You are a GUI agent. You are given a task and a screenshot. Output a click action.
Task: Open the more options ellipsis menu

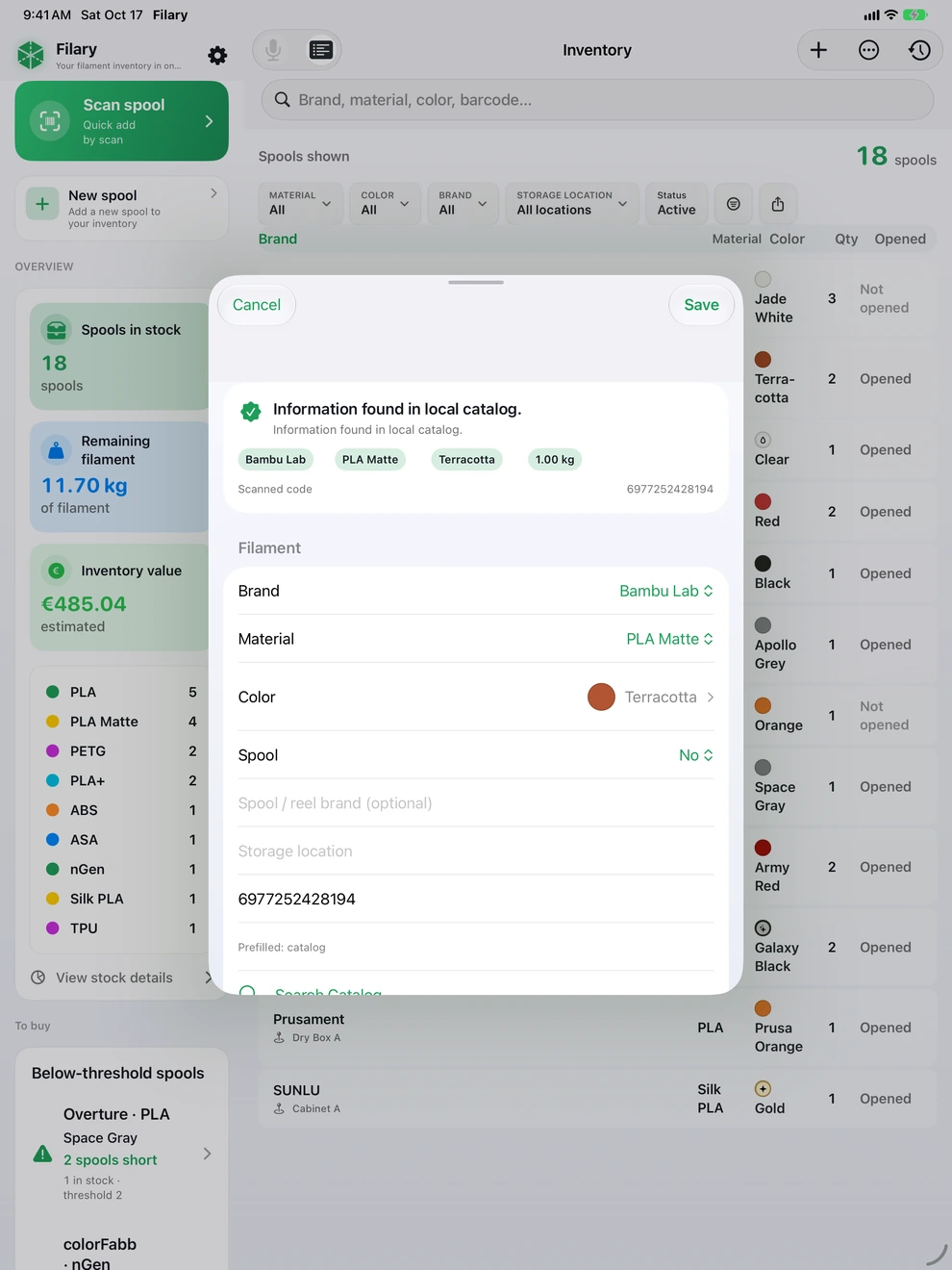pyautogui.click(x=868, y=50)
